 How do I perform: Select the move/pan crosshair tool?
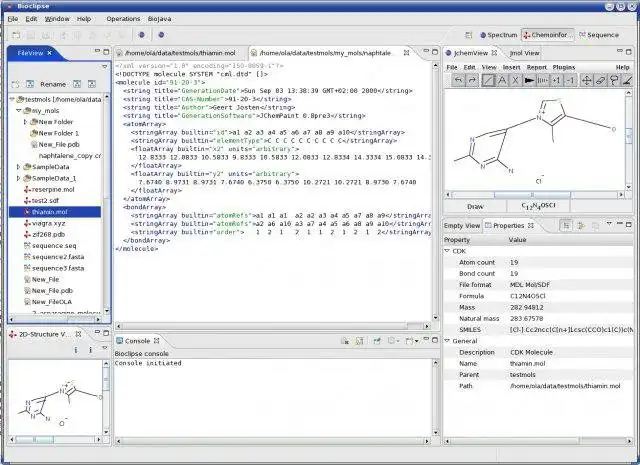(586, 80)
